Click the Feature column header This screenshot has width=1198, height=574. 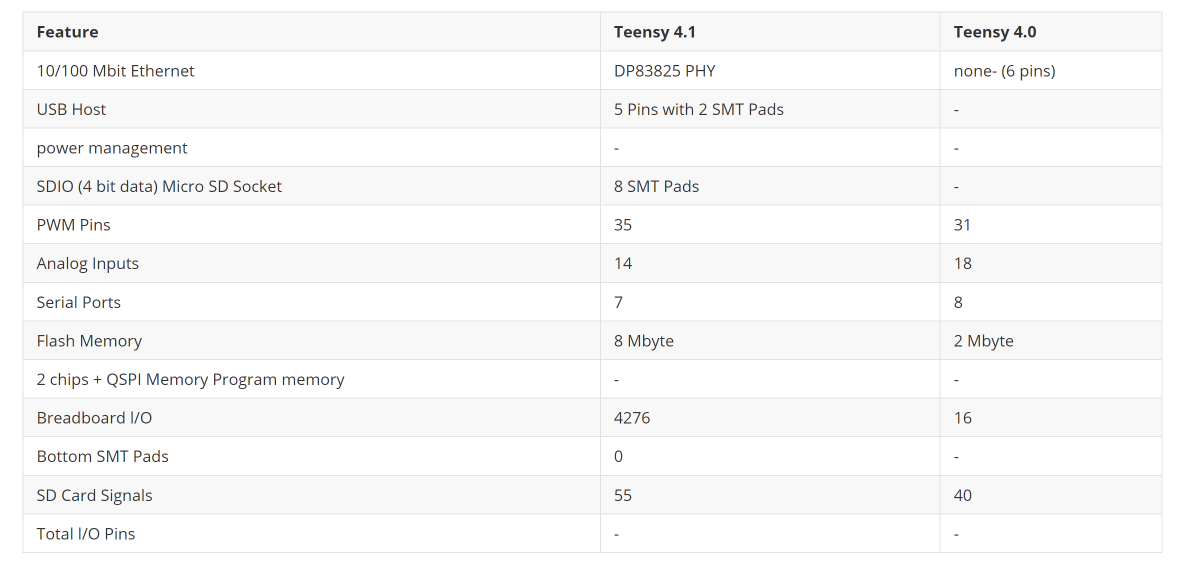click(x=67, y=32)
